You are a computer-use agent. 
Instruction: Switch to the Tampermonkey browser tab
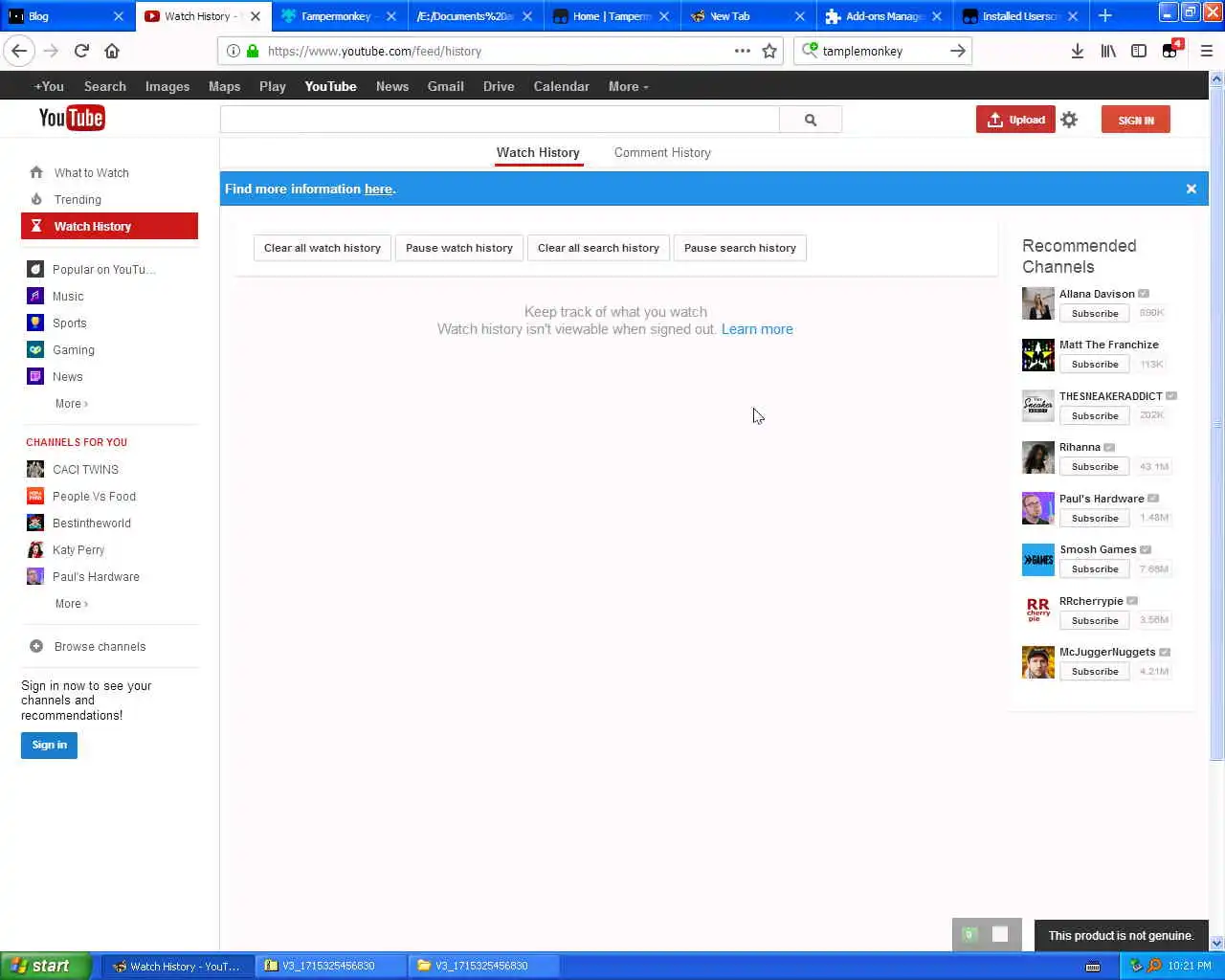(340, 16)
